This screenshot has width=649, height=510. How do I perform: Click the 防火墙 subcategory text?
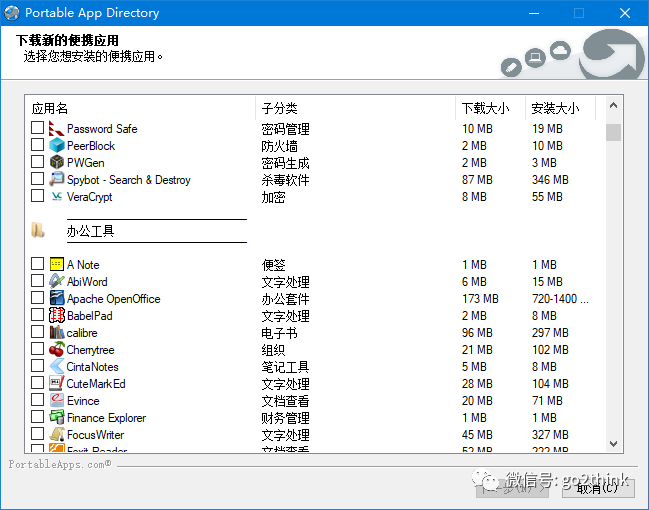(279, 146)
